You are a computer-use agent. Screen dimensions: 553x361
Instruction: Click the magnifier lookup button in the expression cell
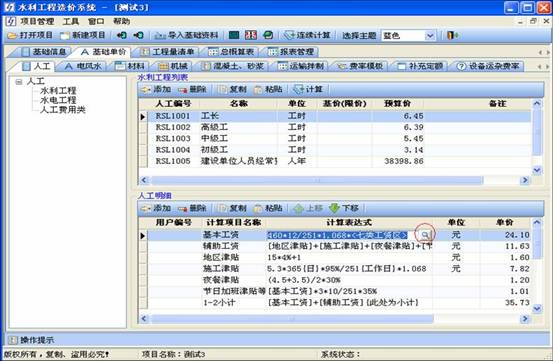pyautogui.click(x=425, y=234)
